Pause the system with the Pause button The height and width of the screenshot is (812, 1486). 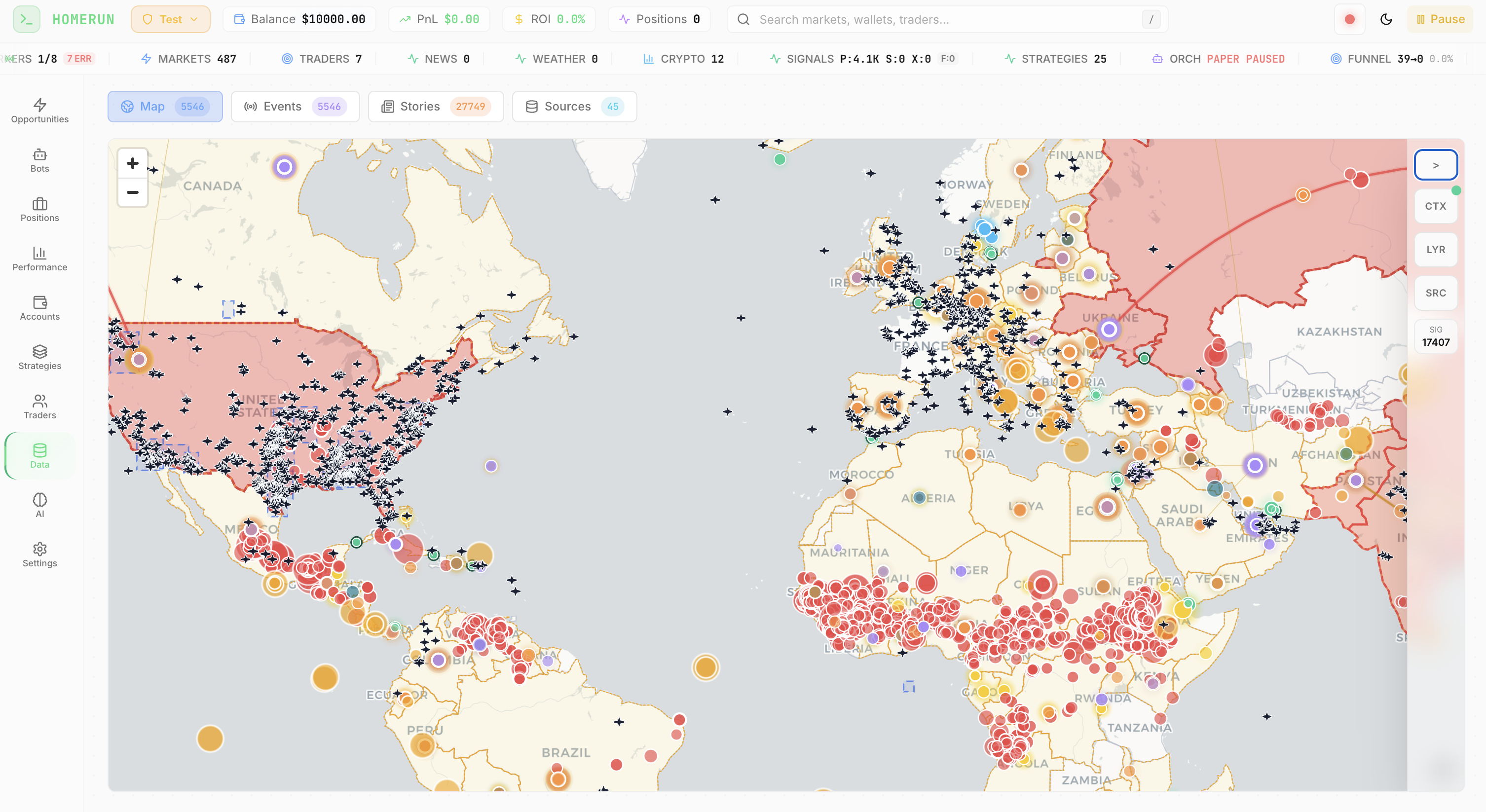1440,19
